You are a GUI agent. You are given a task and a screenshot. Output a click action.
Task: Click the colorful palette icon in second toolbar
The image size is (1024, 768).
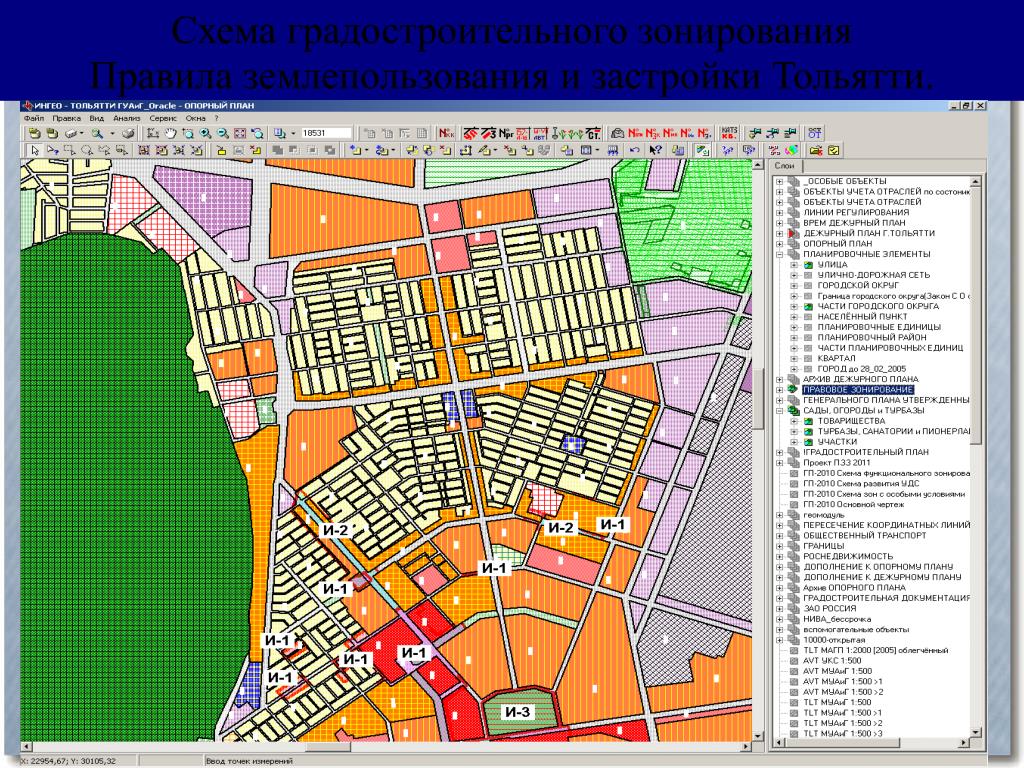tap(791, 150)
